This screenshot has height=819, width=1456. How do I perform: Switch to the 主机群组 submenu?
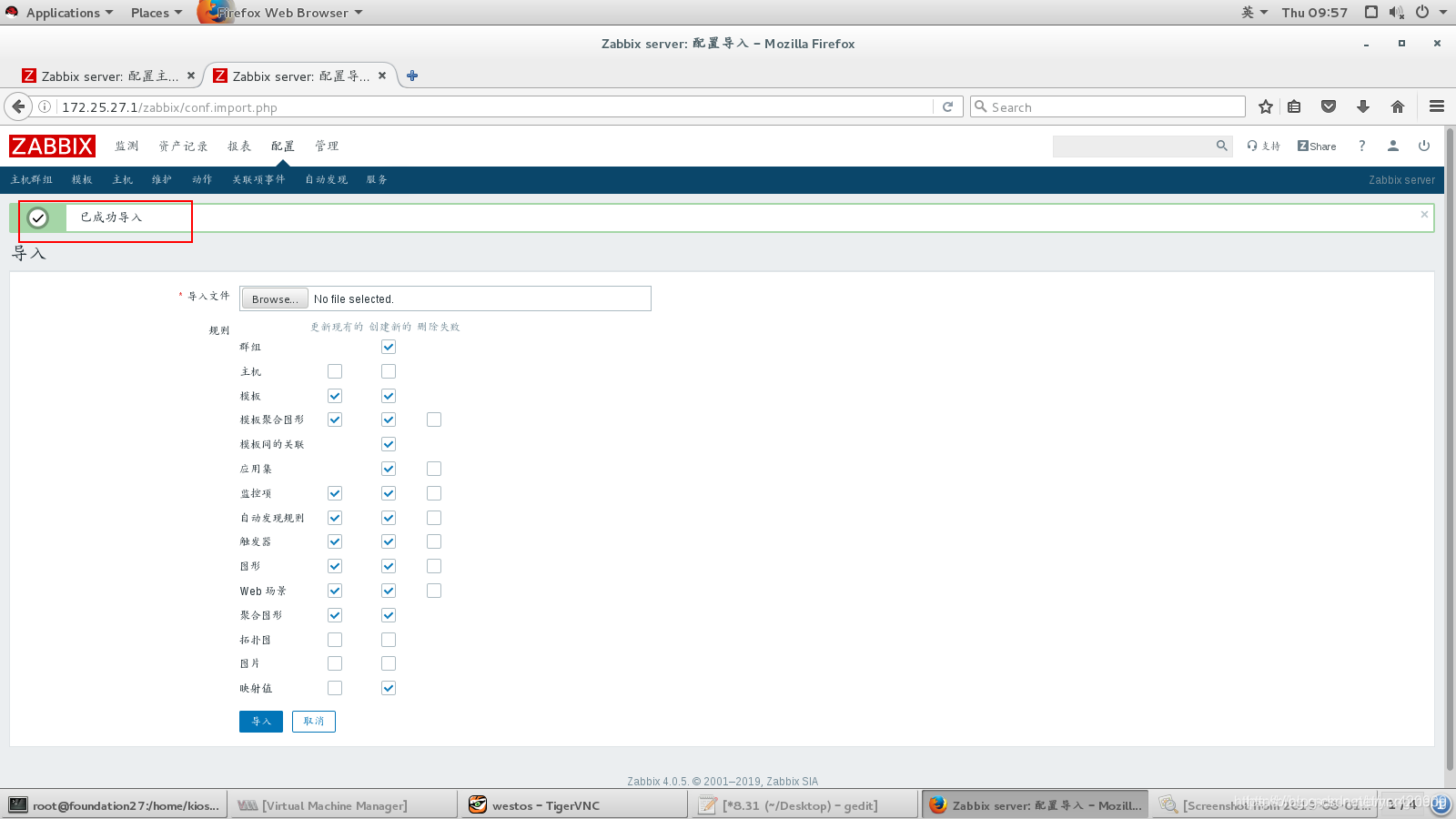tap(32, 179)
